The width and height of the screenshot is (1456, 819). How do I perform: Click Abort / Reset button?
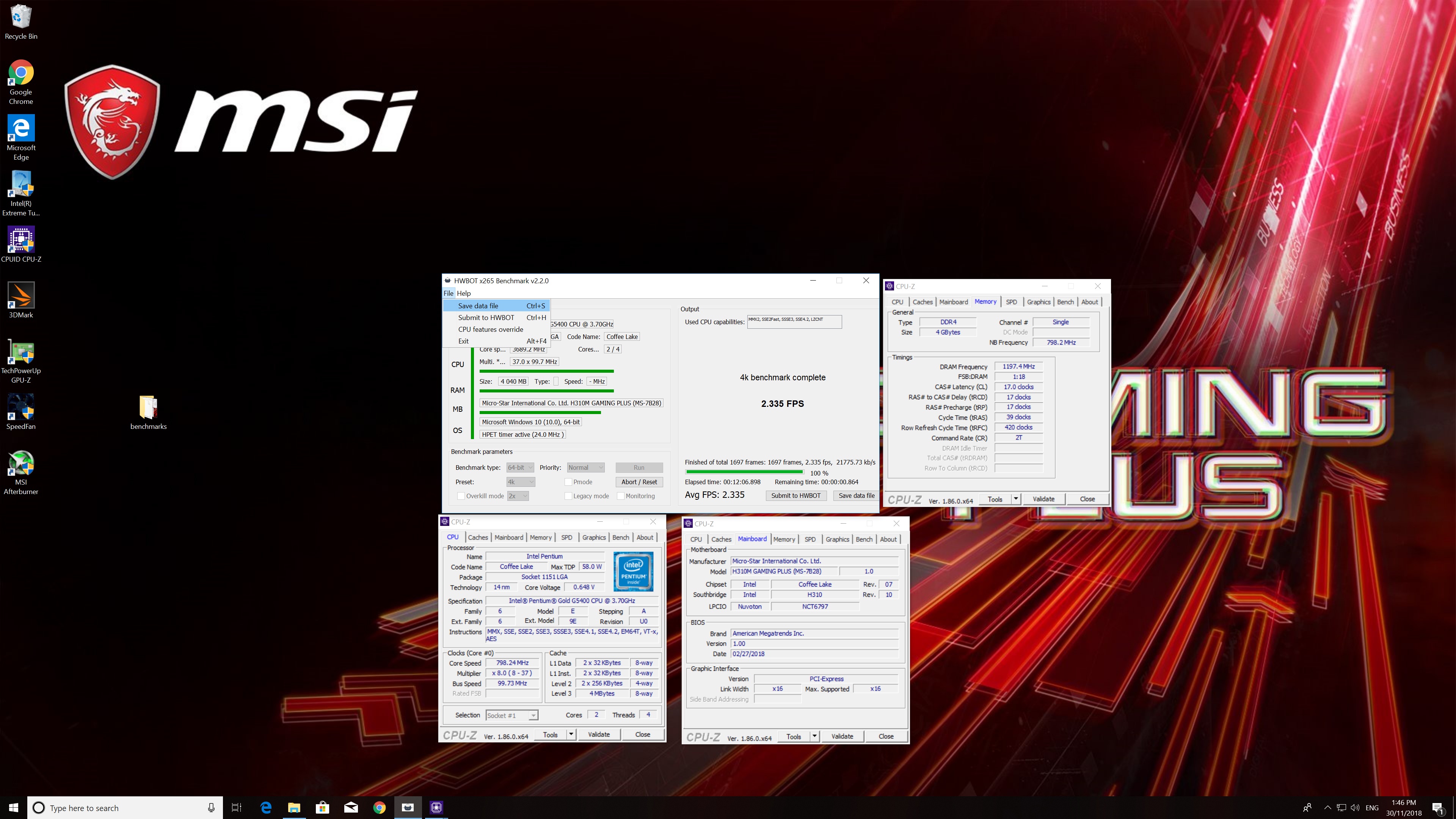639,482
